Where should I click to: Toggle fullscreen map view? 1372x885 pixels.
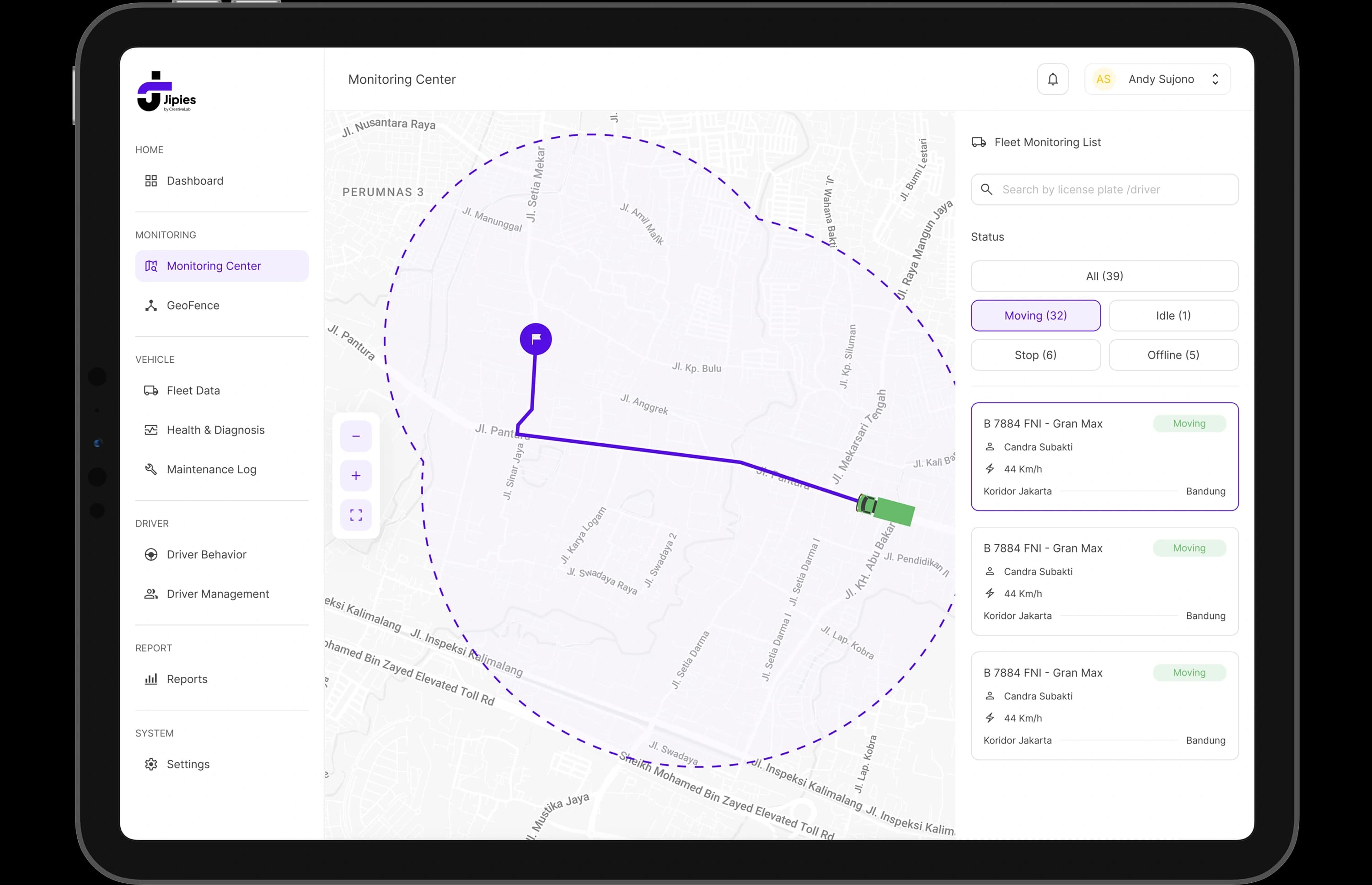[x=356, y=515]
